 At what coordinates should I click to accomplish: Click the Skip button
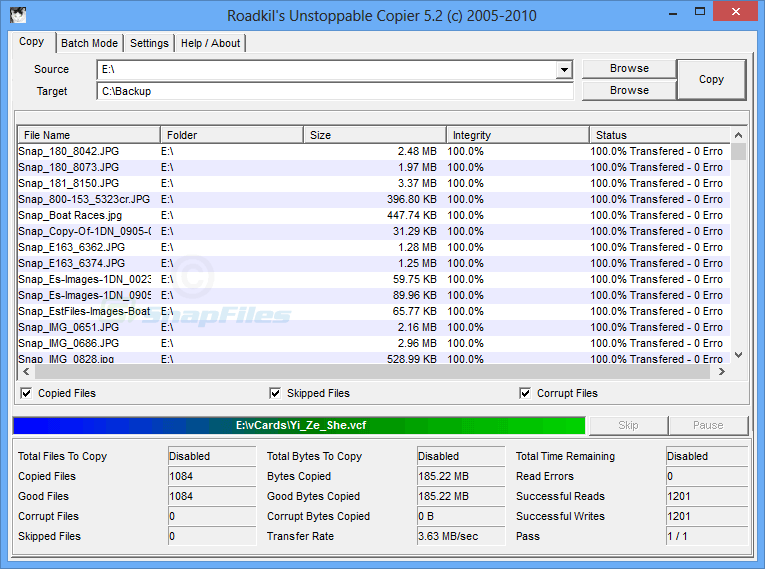628,425
